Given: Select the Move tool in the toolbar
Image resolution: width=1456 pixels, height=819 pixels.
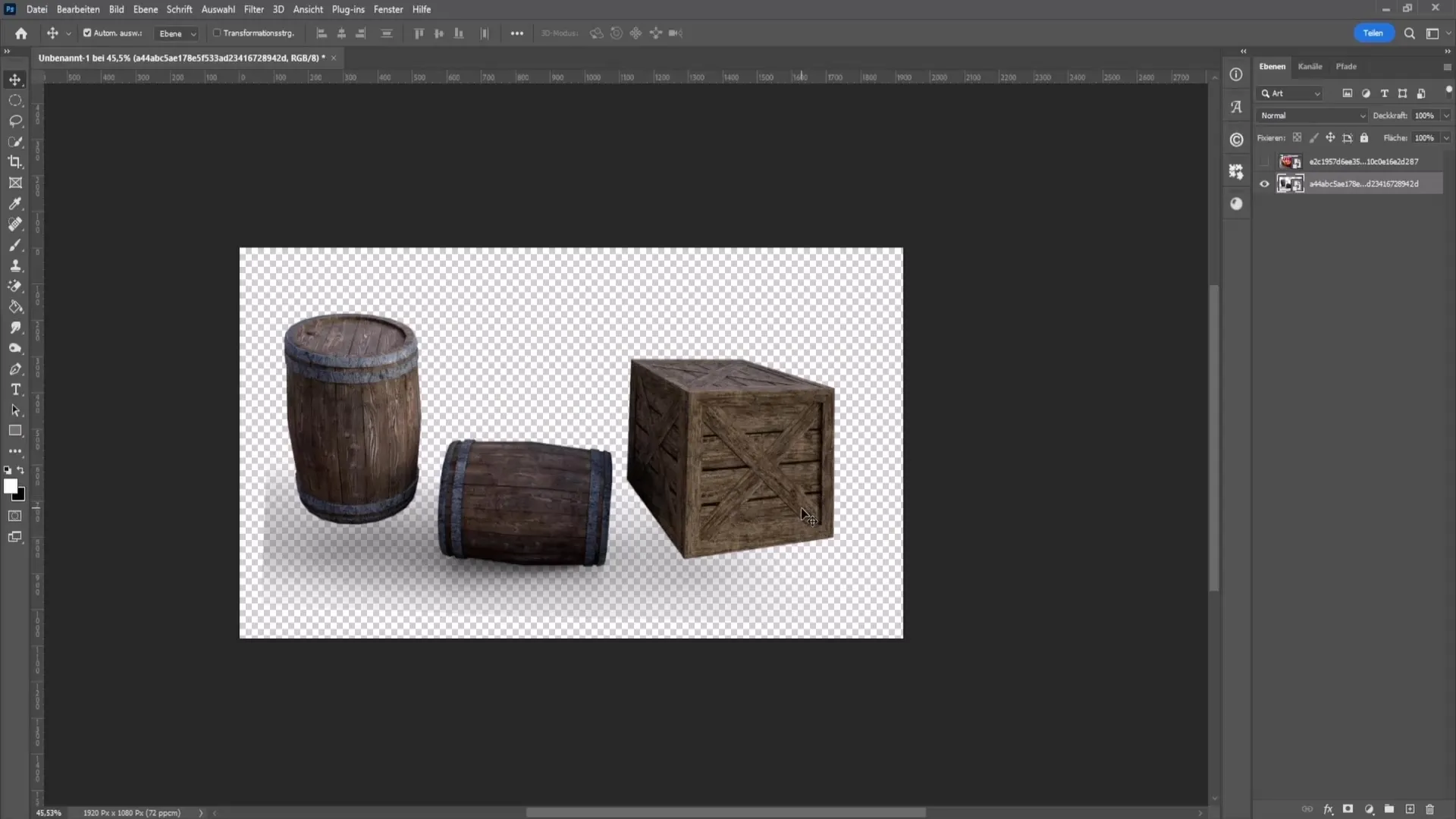Looking at the screenshot, I should click(x=15, y=80).
